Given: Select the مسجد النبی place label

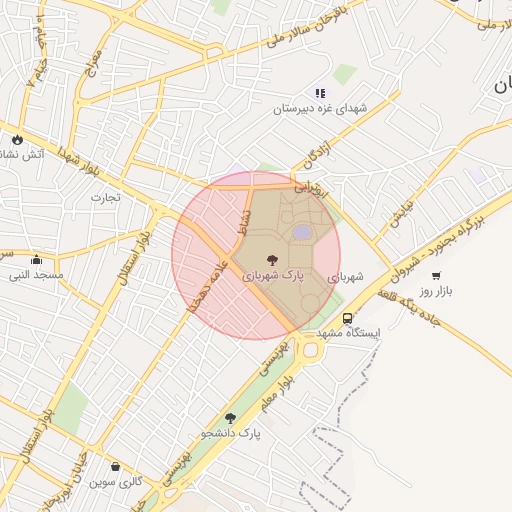Looking at the screenshot, I should (36, 275).
